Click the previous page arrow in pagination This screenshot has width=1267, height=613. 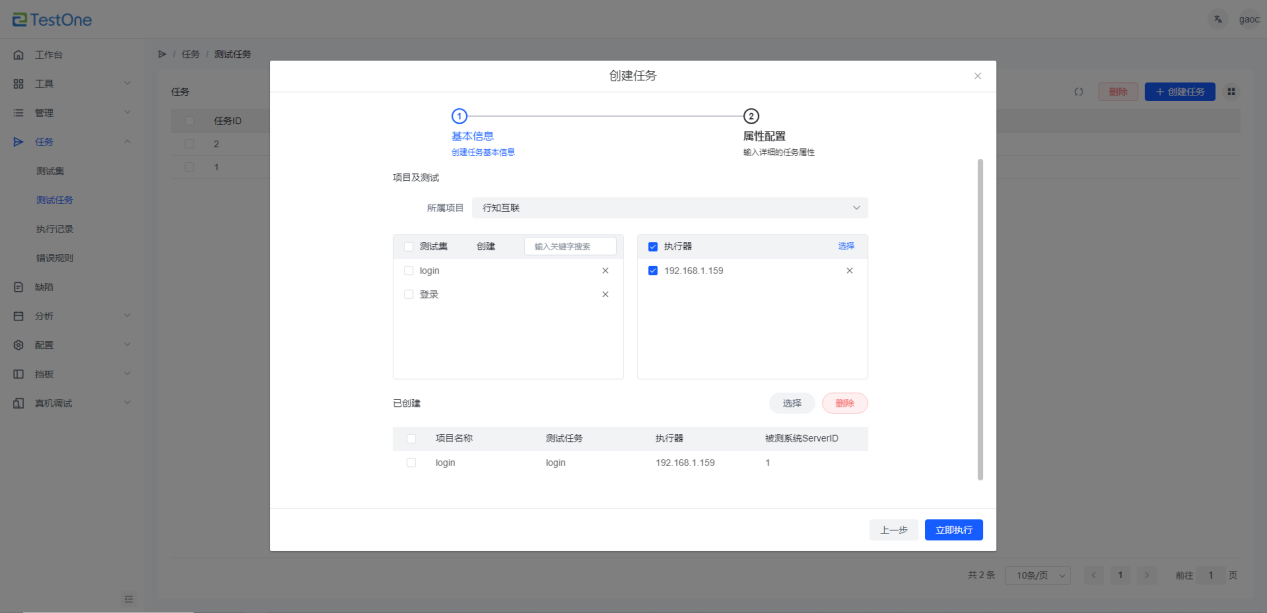click(x=1094, y=576)
